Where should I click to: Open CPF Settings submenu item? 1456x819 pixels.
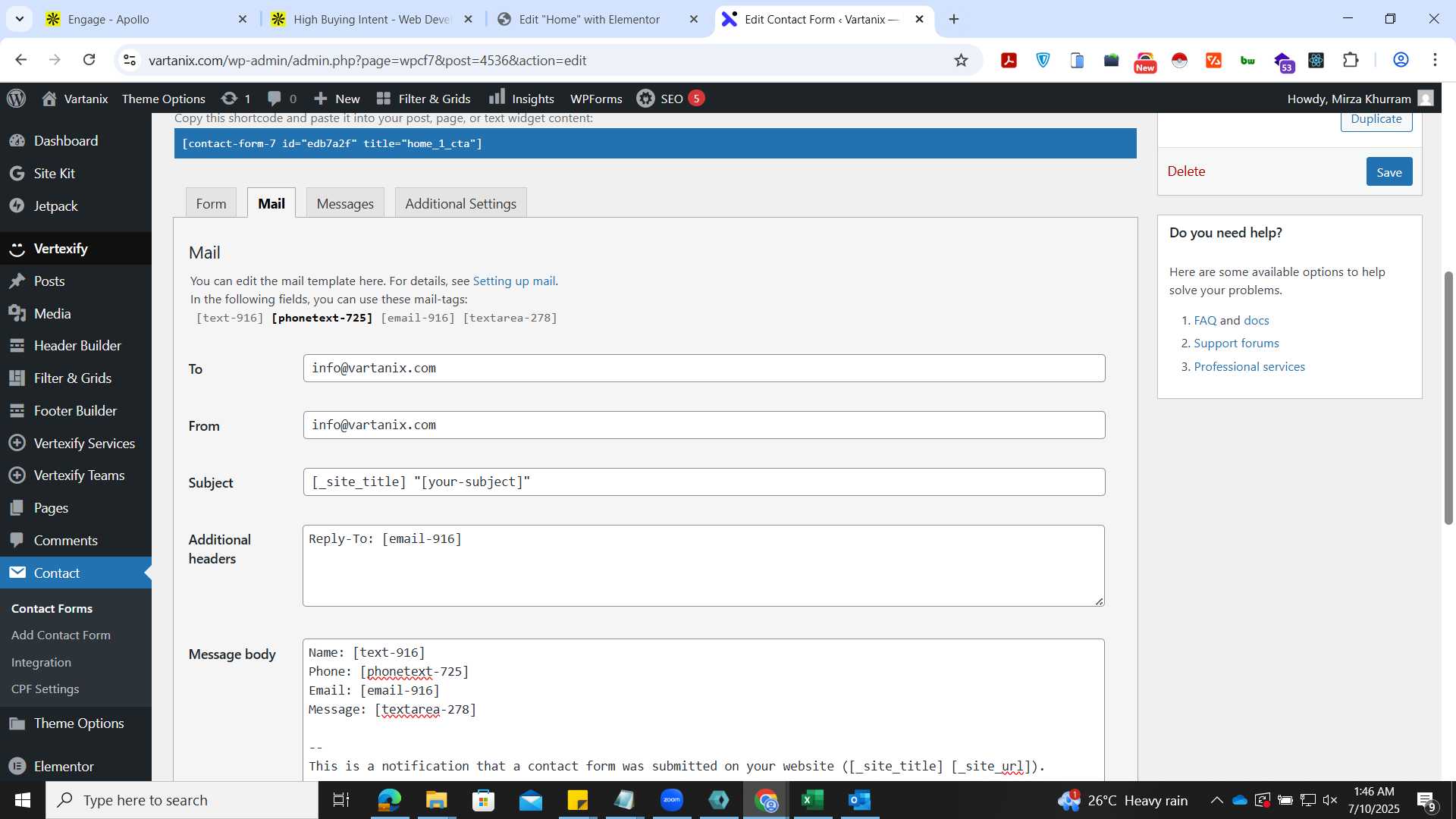click(45, 689)
